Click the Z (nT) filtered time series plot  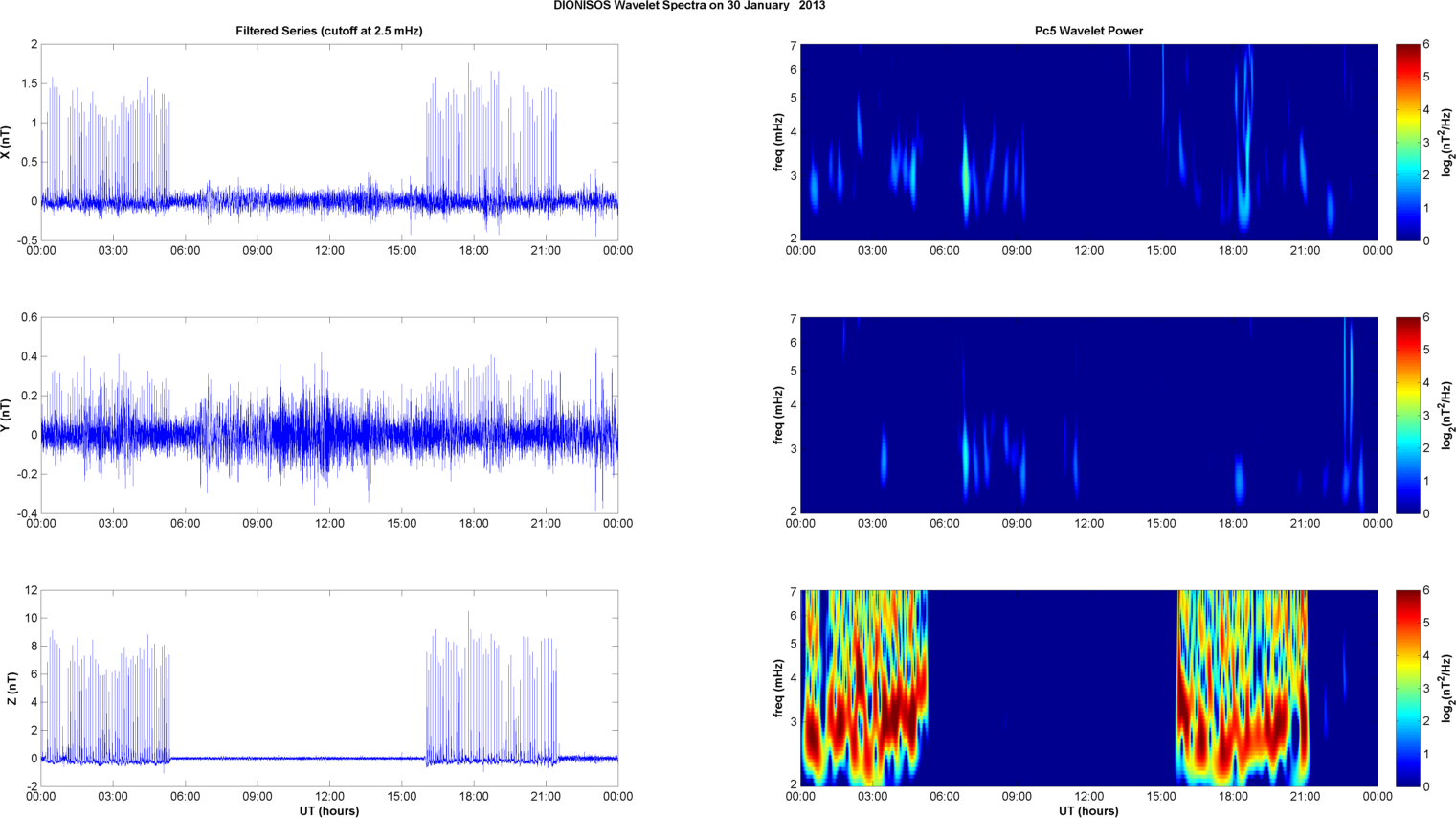tap(329, 689)
